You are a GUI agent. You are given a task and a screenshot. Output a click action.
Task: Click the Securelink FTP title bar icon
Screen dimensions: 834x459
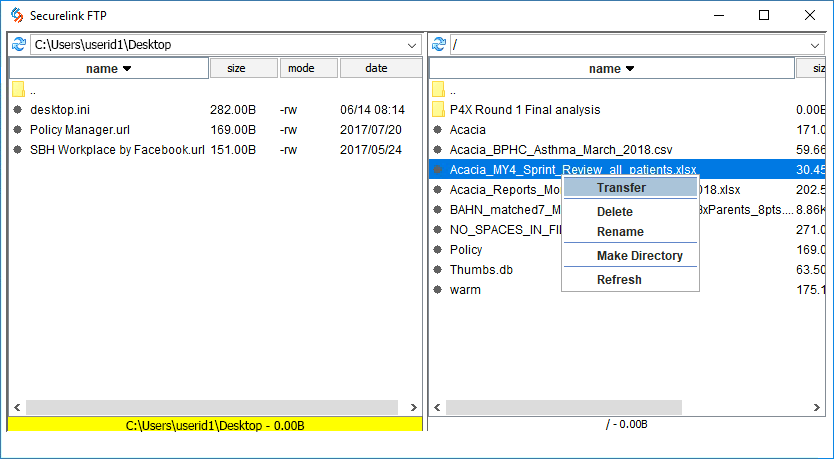tap(16, 15)
